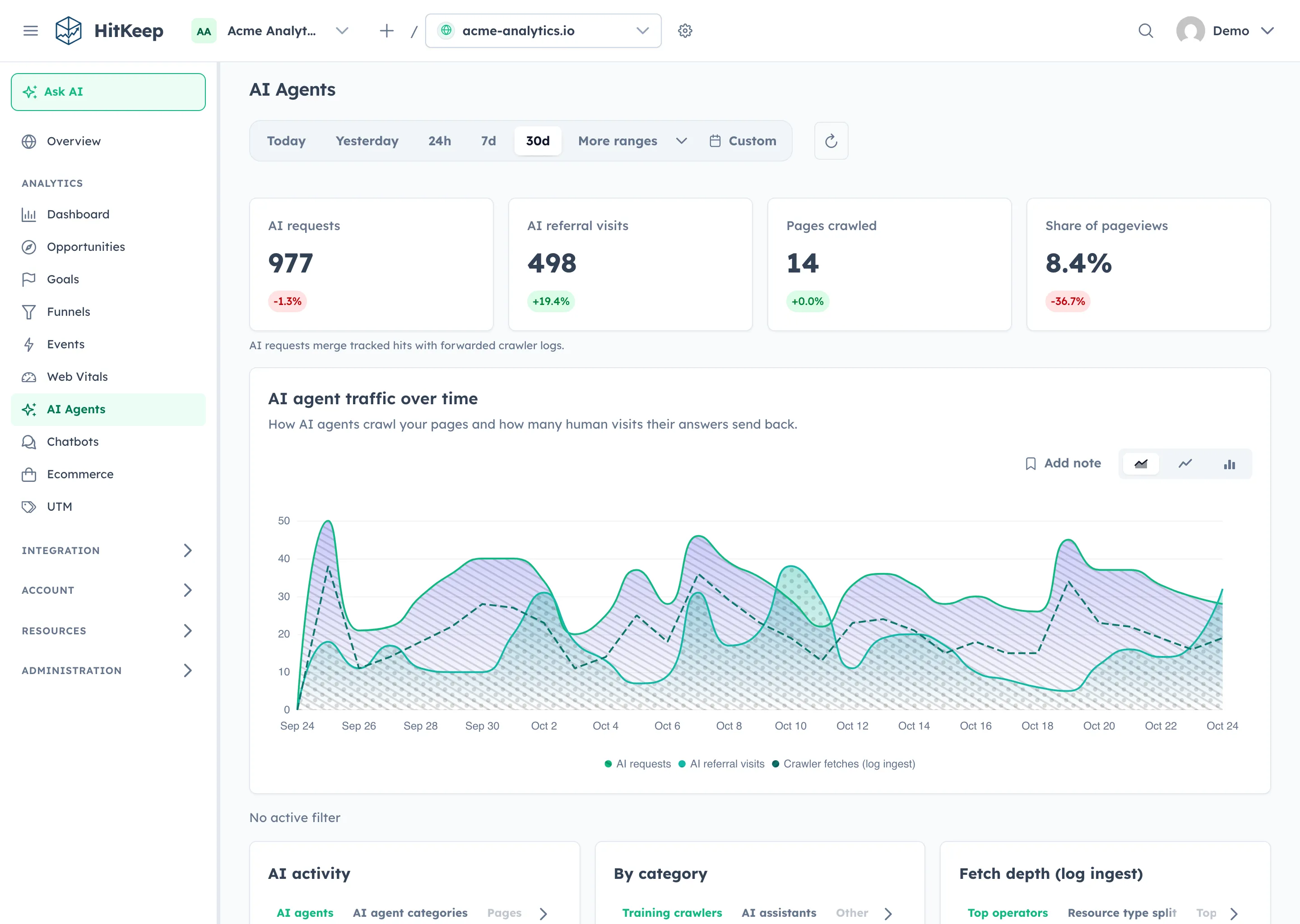Open the hamburger navigation menu
Screen dimensions: 1300x924
tap(31, 31)
